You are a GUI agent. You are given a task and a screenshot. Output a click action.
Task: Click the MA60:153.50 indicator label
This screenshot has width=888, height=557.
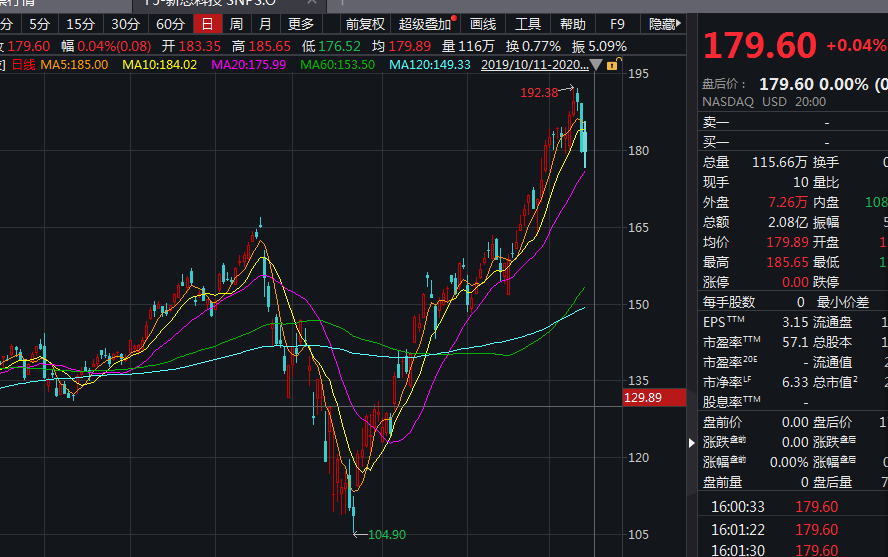[338, 65]
